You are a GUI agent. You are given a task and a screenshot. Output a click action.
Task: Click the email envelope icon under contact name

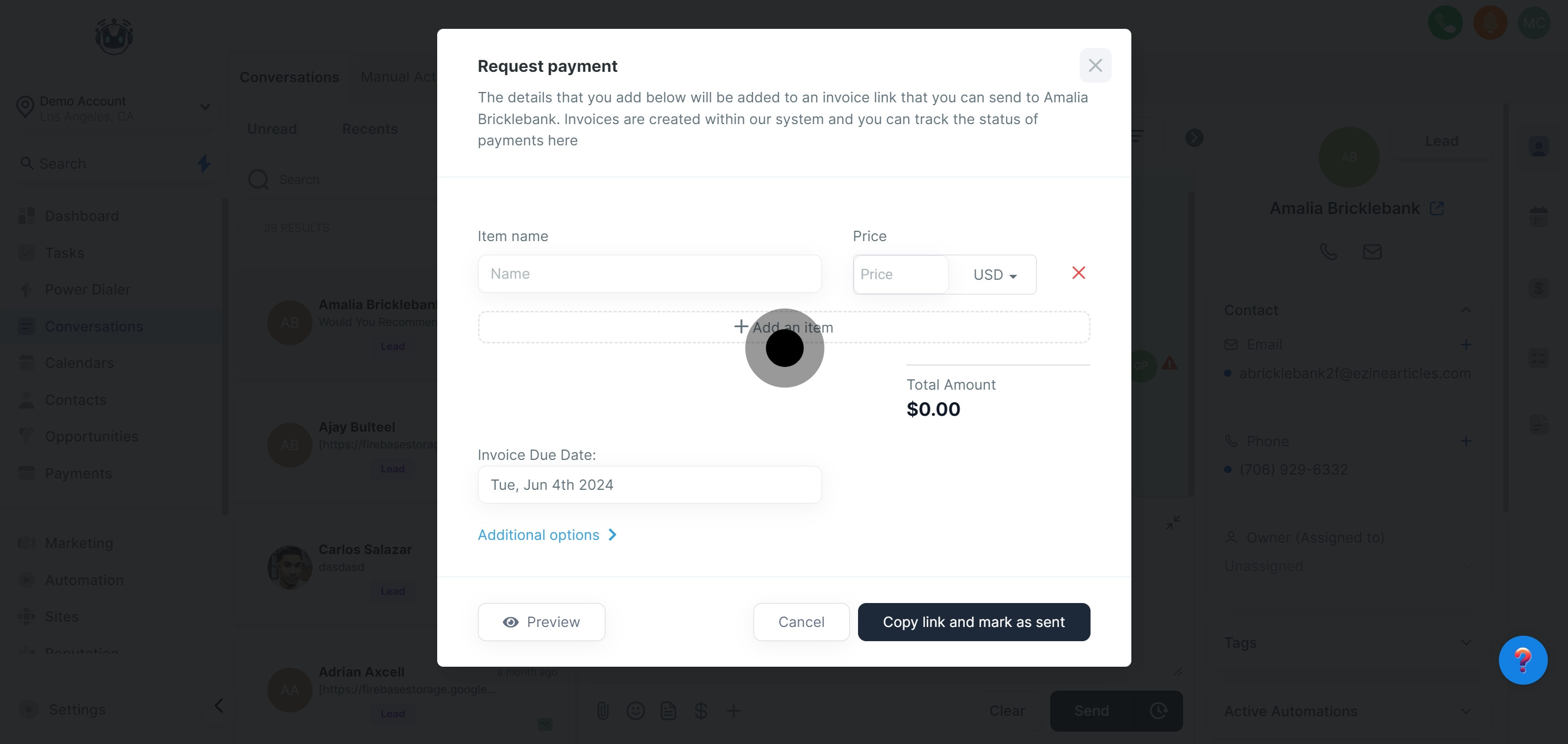point(1373,251)
